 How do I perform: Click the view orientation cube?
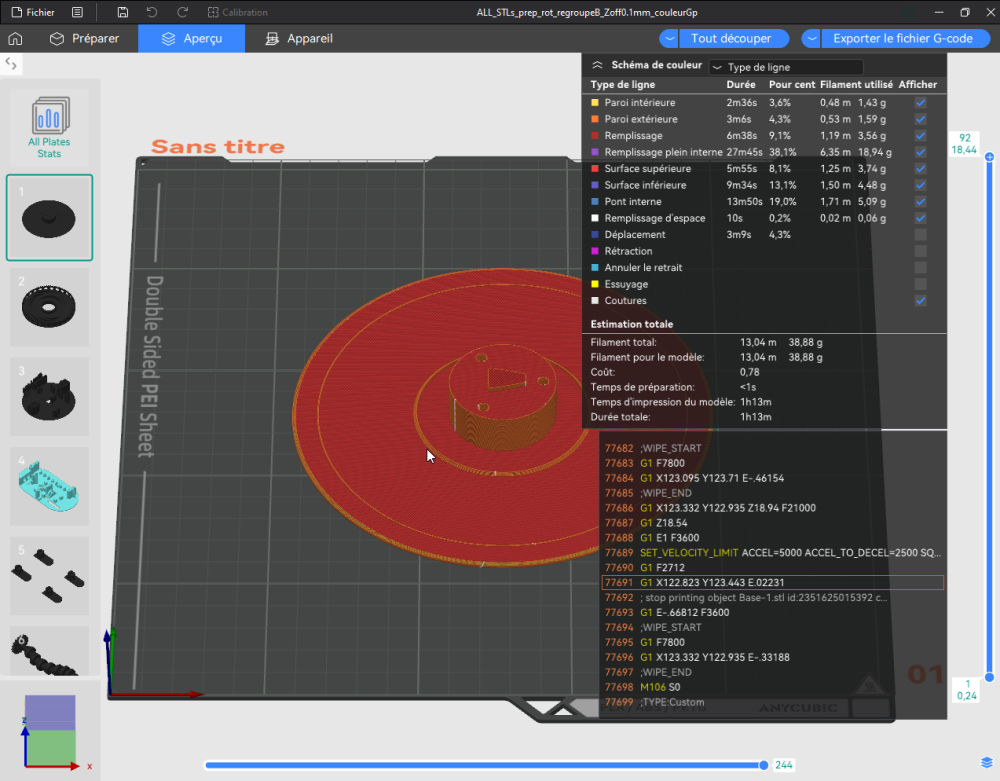[x=50, y=730]
